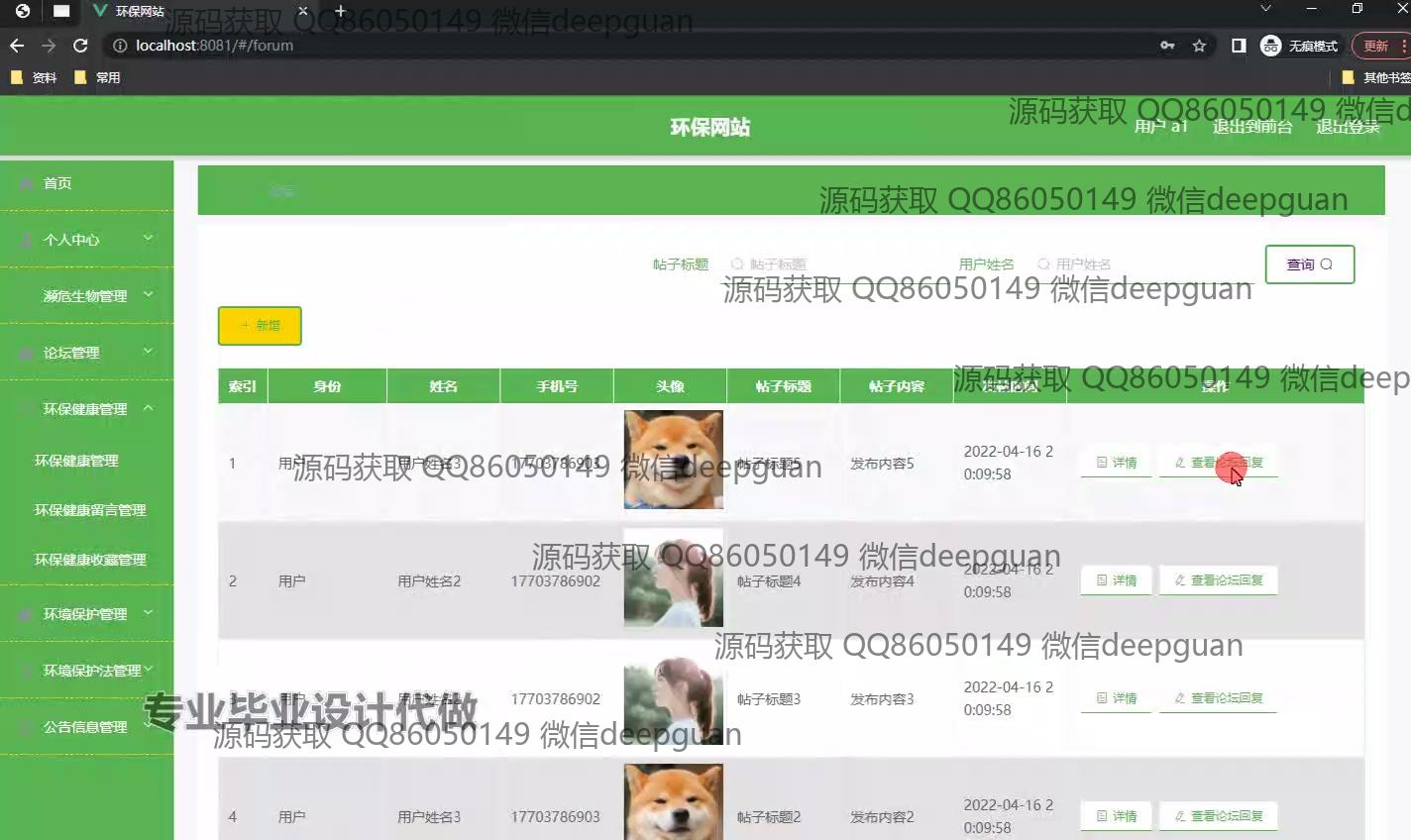Click 退出登录 to log out
The width and height of the screenshot is (1411, 840).
(x=1348, y=127)
